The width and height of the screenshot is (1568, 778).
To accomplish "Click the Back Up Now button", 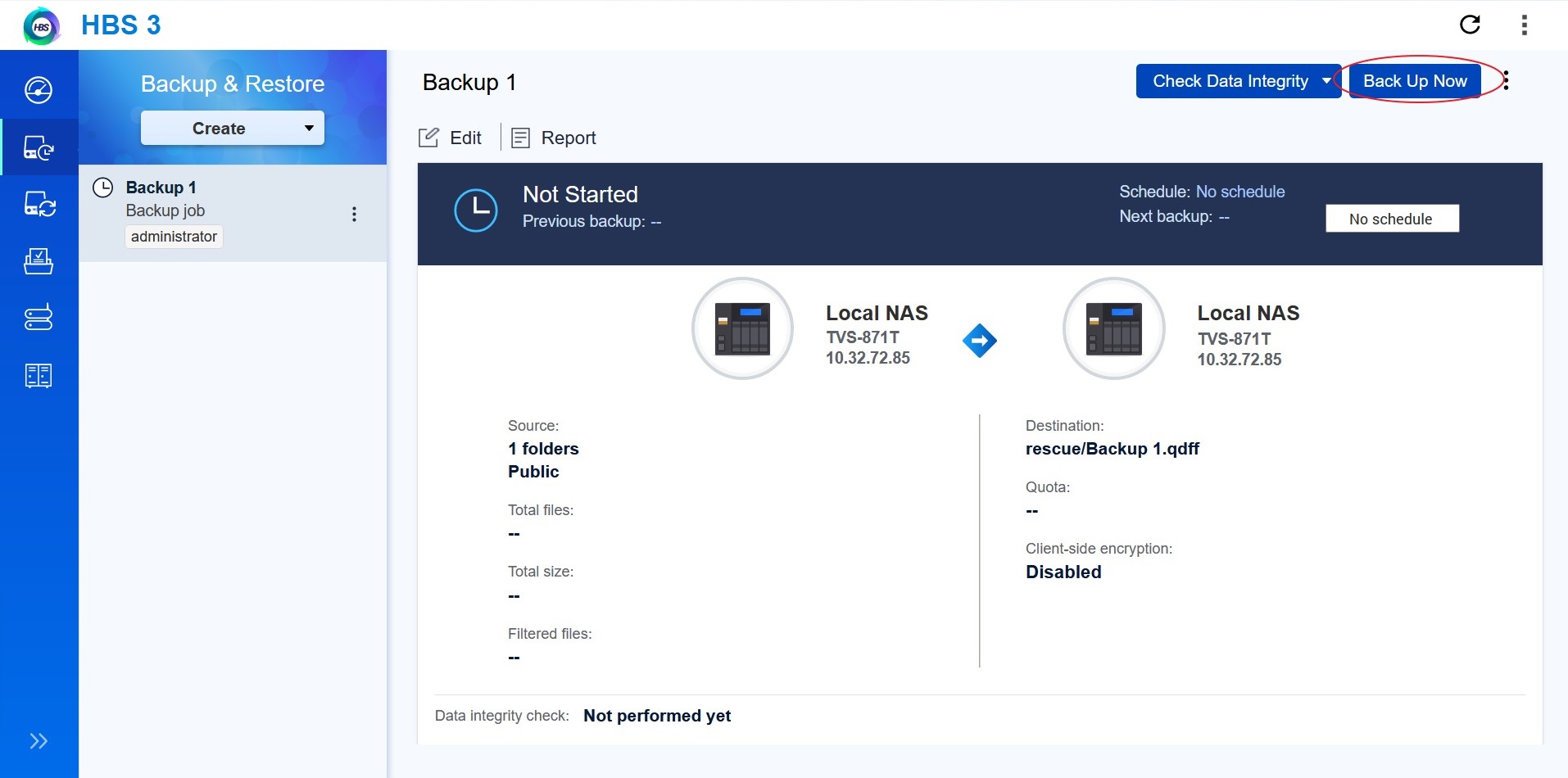I will (1414, 81).
